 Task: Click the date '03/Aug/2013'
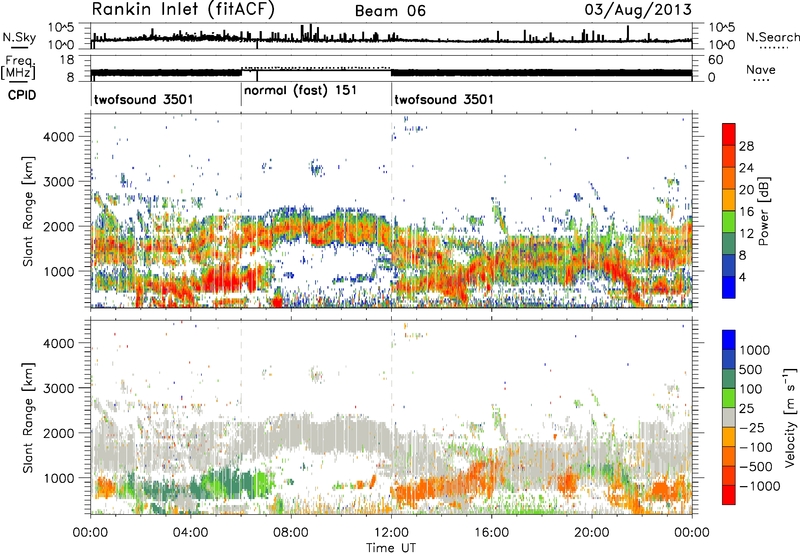[638, 10]
